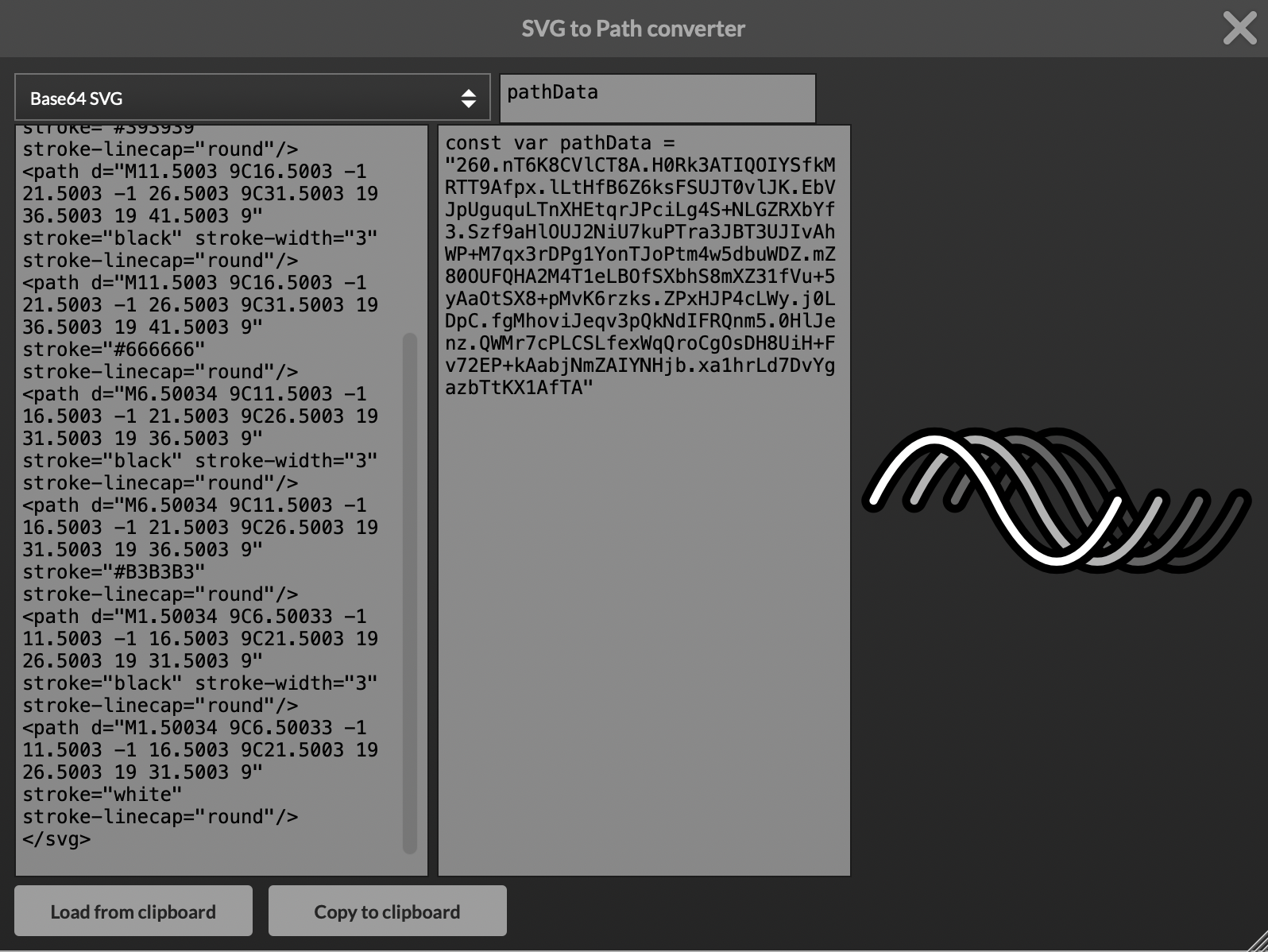Viewport: 1268px width, 952px height.
Task: Click the output line ending with azbTtKX1AfTA
Action: pyautogui.click(x=519, y=388)
